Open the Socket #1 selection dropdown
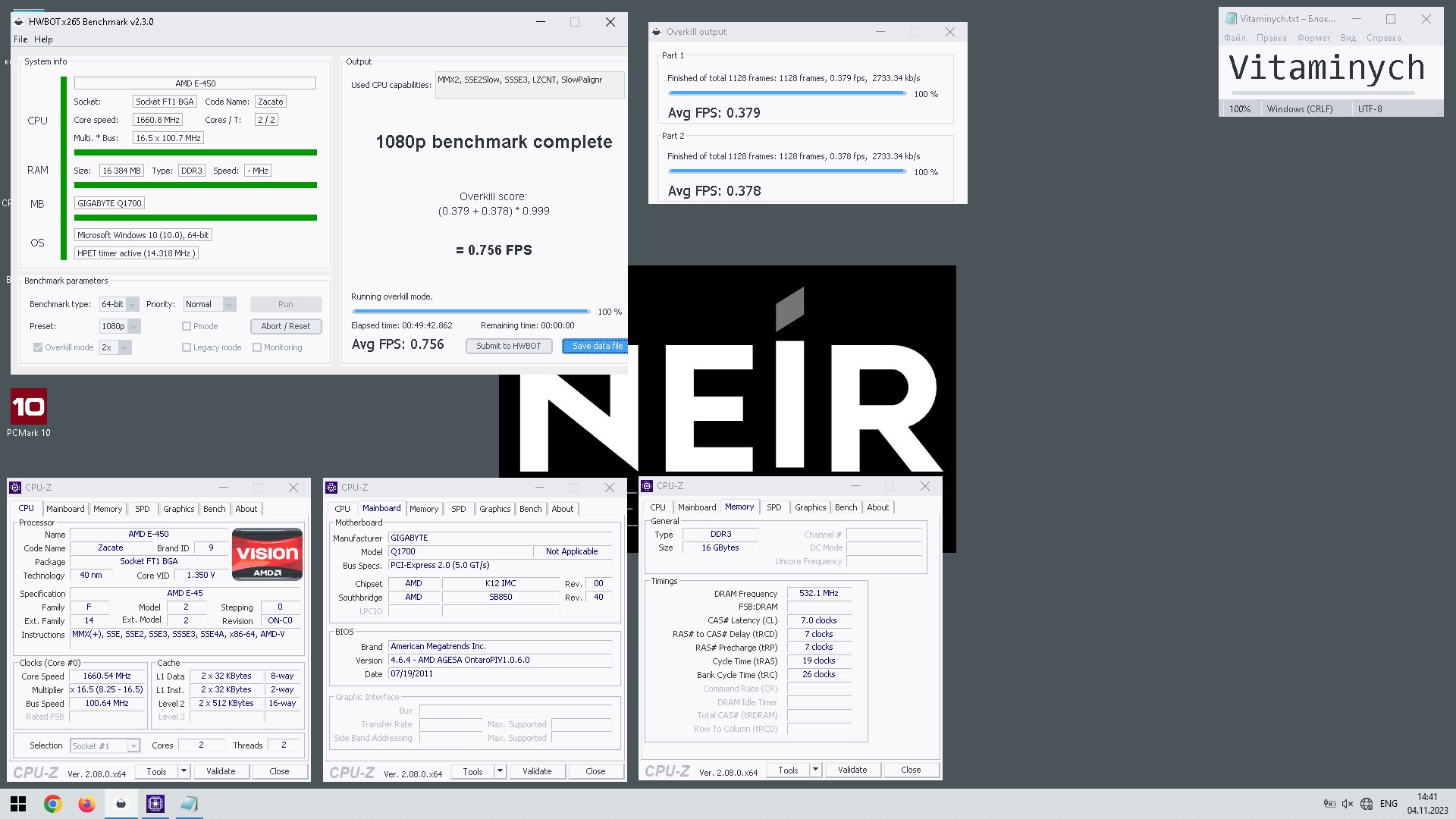This screenshot has height=819, width=1456. pos(105,746)
